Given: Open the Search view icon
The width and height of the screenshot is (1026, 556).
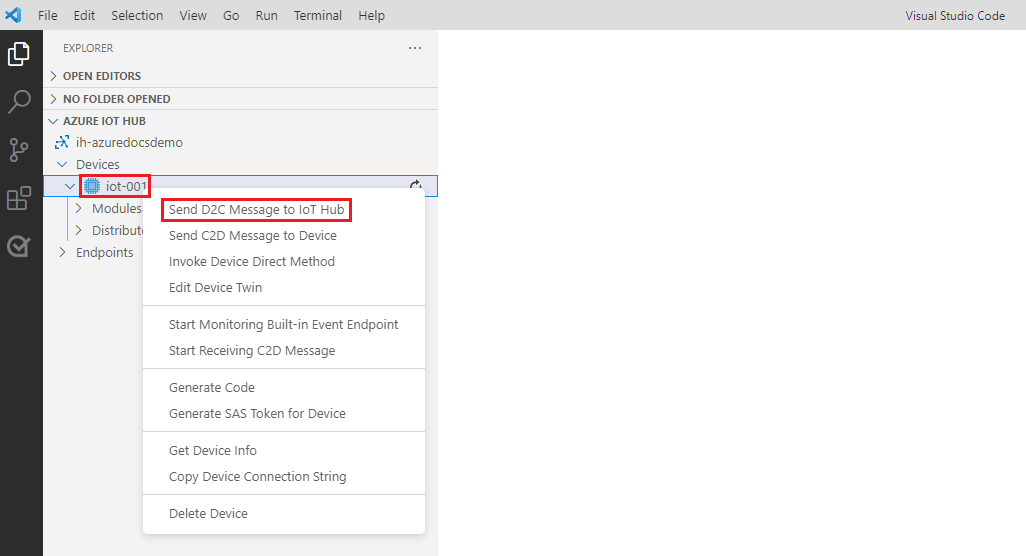Looking at the screenshot, I should (x=19, y=102).
